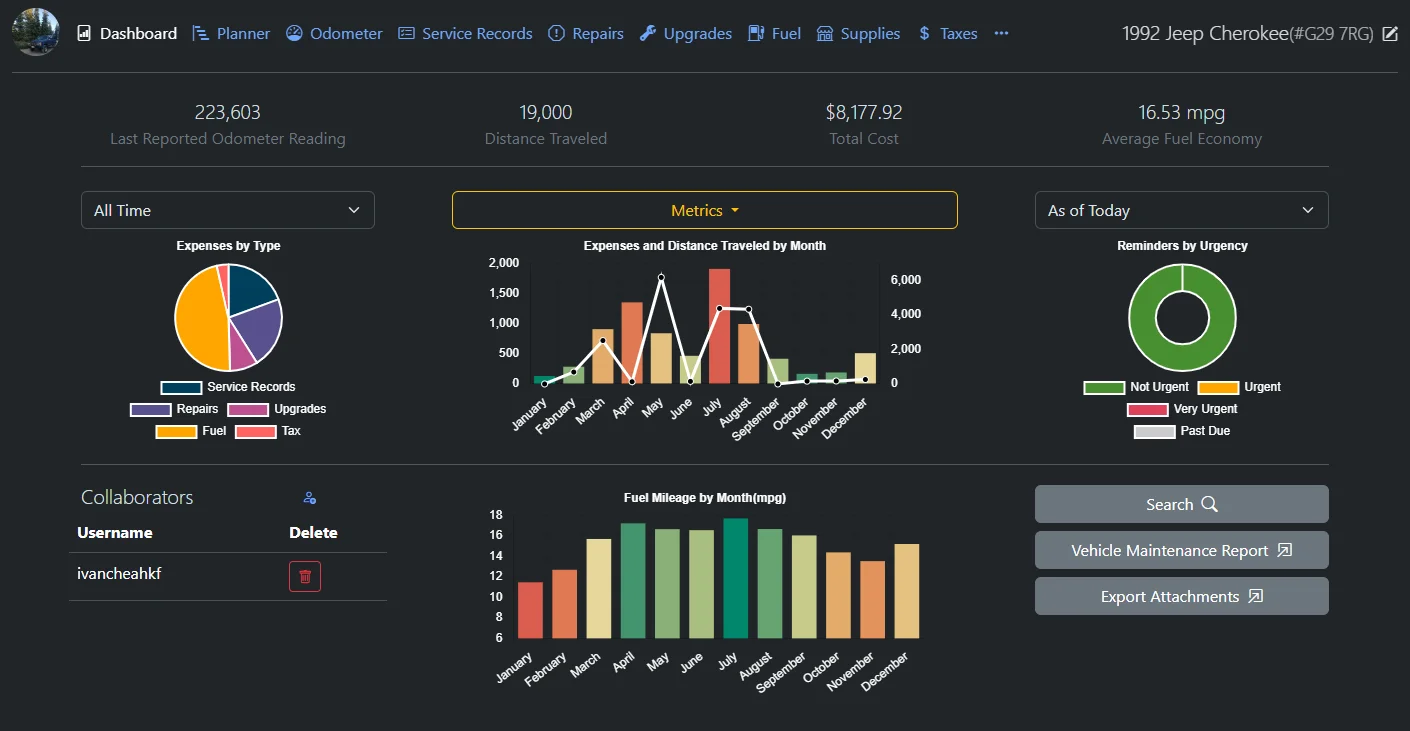1410x731 pixels.
Task: Click the Repairs warning icon
Action: (556, 33)
